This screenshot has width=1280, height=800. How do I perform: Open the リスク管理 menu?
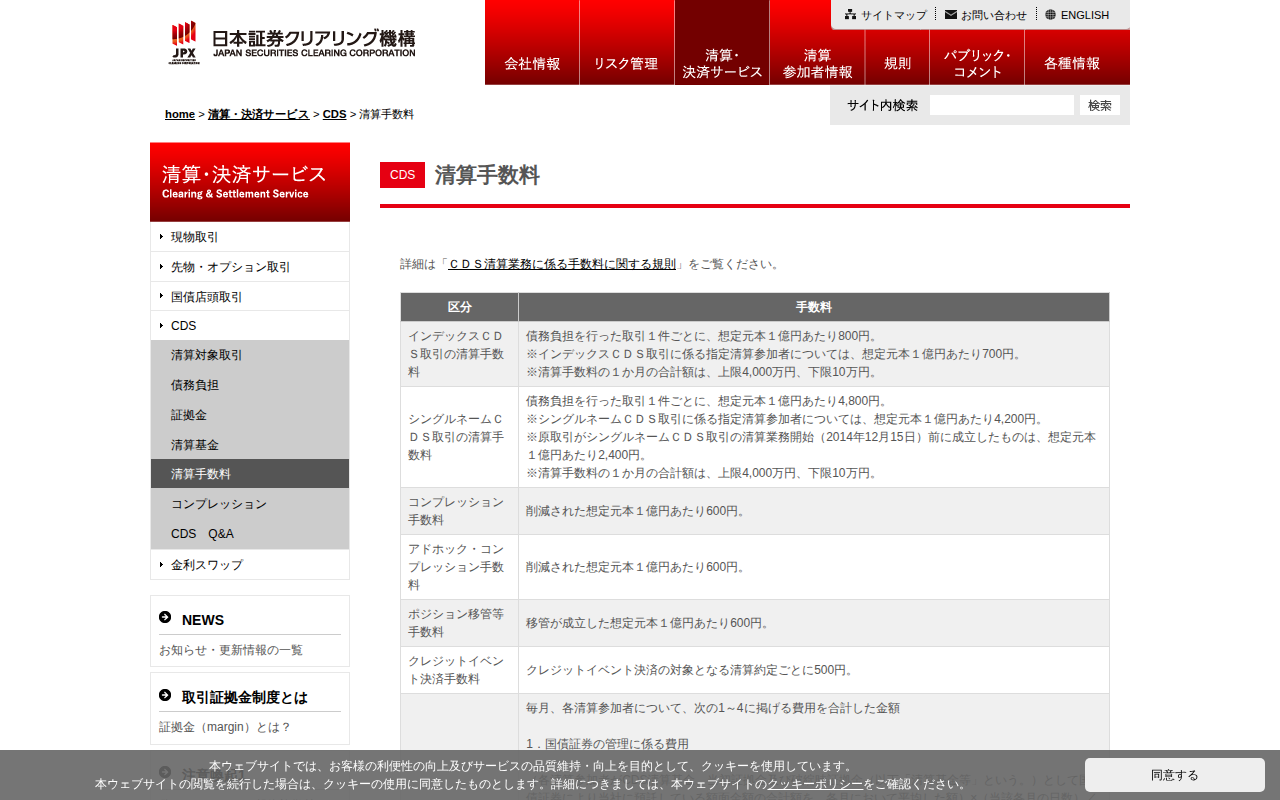(x=627, y=42)
